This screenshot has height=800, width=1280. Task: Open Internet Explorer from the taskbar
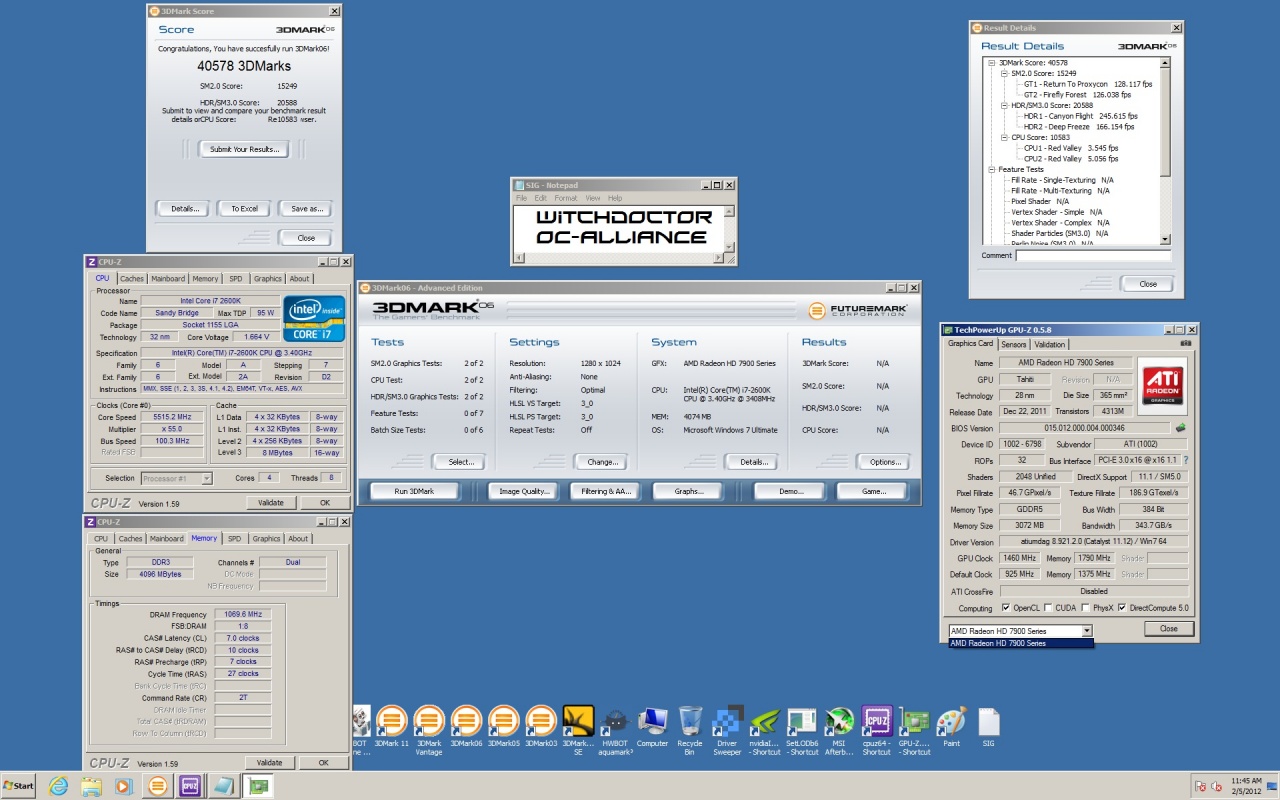pyautogui.click(x=58, y=786)
